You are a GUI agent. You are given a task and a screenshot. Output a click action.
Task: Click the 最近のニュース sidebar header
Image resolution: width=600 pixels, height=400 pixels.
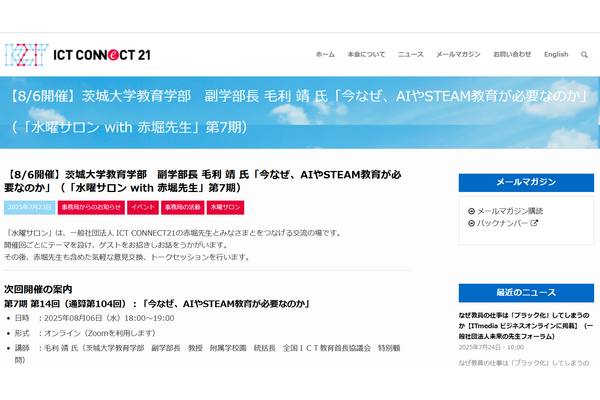pos(526,293)
